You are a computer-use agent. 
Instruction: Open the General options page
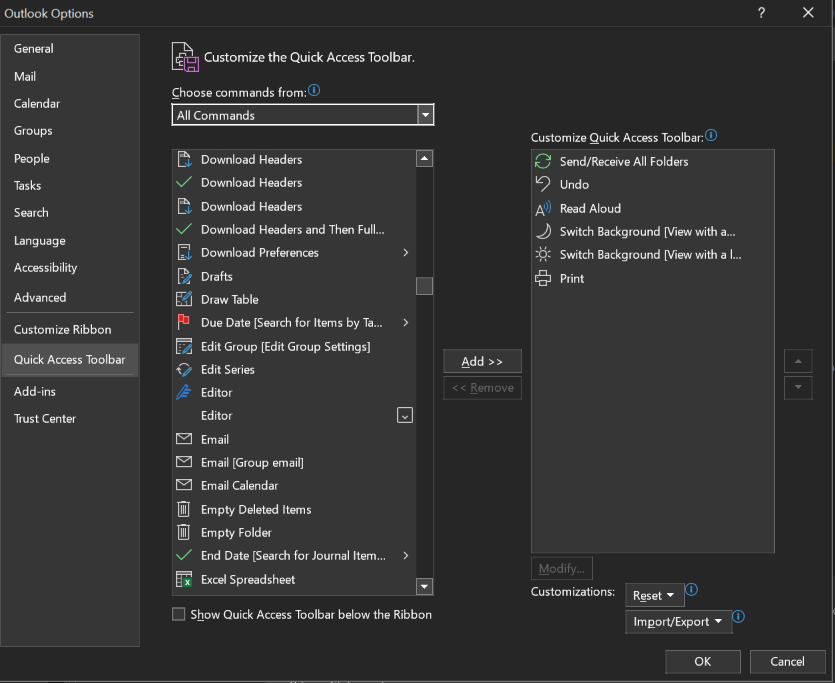tap(34, 48)
